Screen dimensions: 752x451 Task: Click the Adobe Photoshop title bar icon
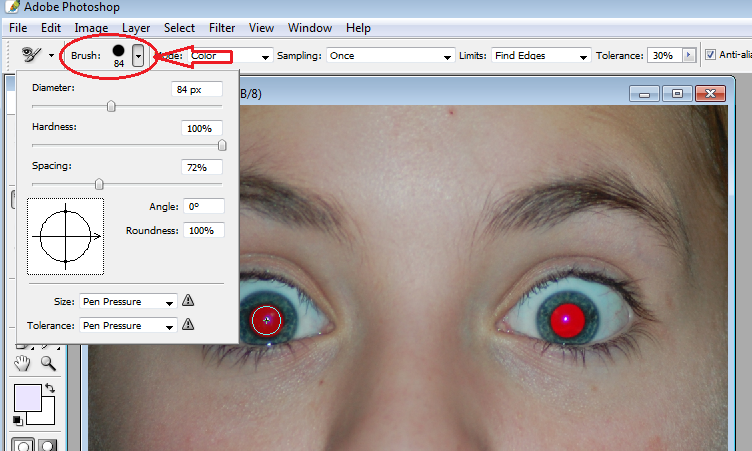[12, 7]
